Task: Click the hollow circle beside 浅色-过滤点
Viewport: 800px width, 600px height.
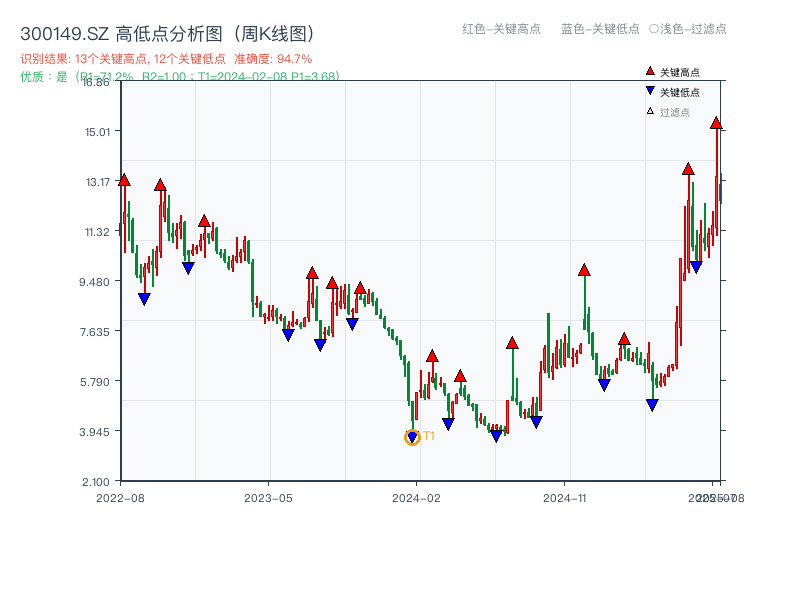Action: pyautogui.click(x=654, y=29)
